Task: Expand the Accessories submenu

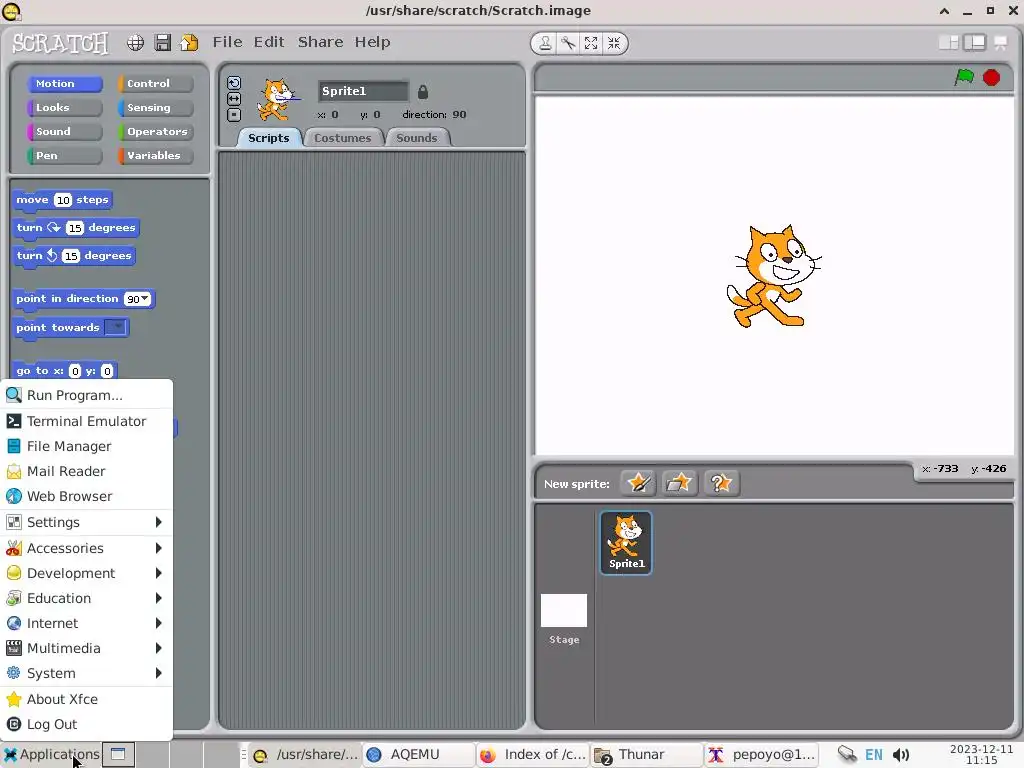Action: coord(86,548)
